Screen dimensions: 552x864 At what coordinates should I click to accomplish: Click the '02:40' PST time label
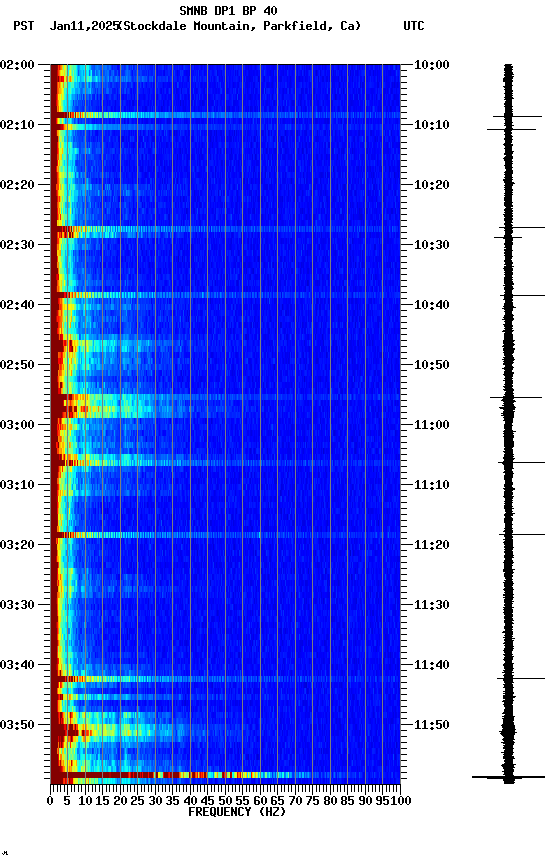pyautogui.click(x=17, y=305)
